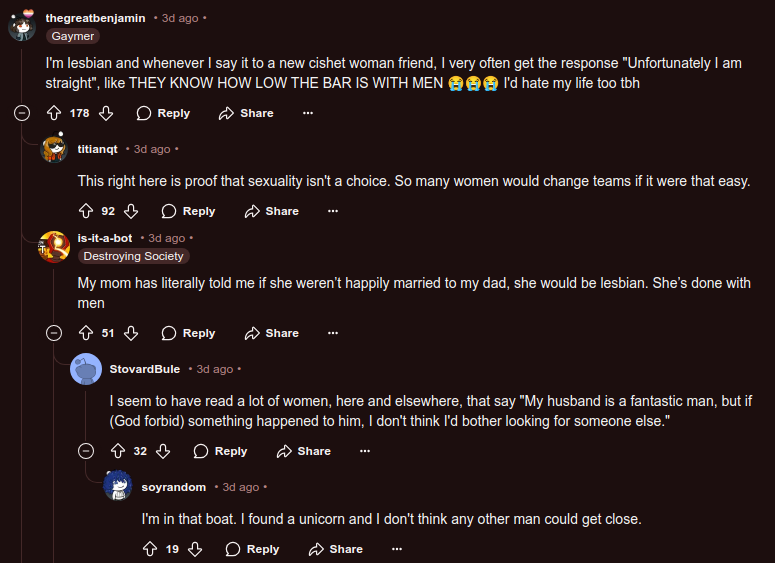Collapse StovardBule's comment thread

[x=86, y=451]
